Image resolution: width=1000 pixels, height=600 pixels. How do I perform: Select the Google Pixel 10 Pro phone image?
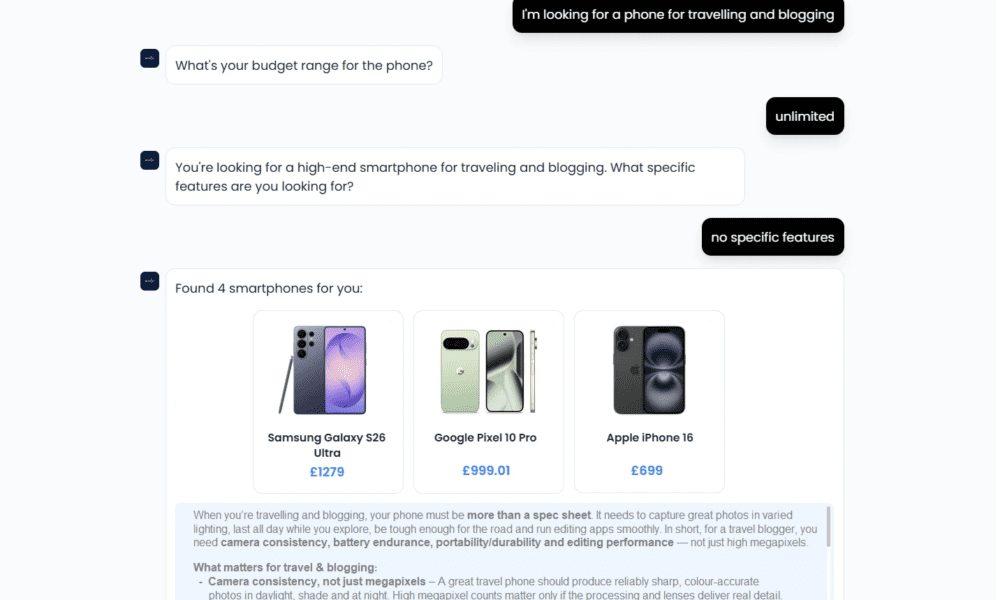point(488,368)
